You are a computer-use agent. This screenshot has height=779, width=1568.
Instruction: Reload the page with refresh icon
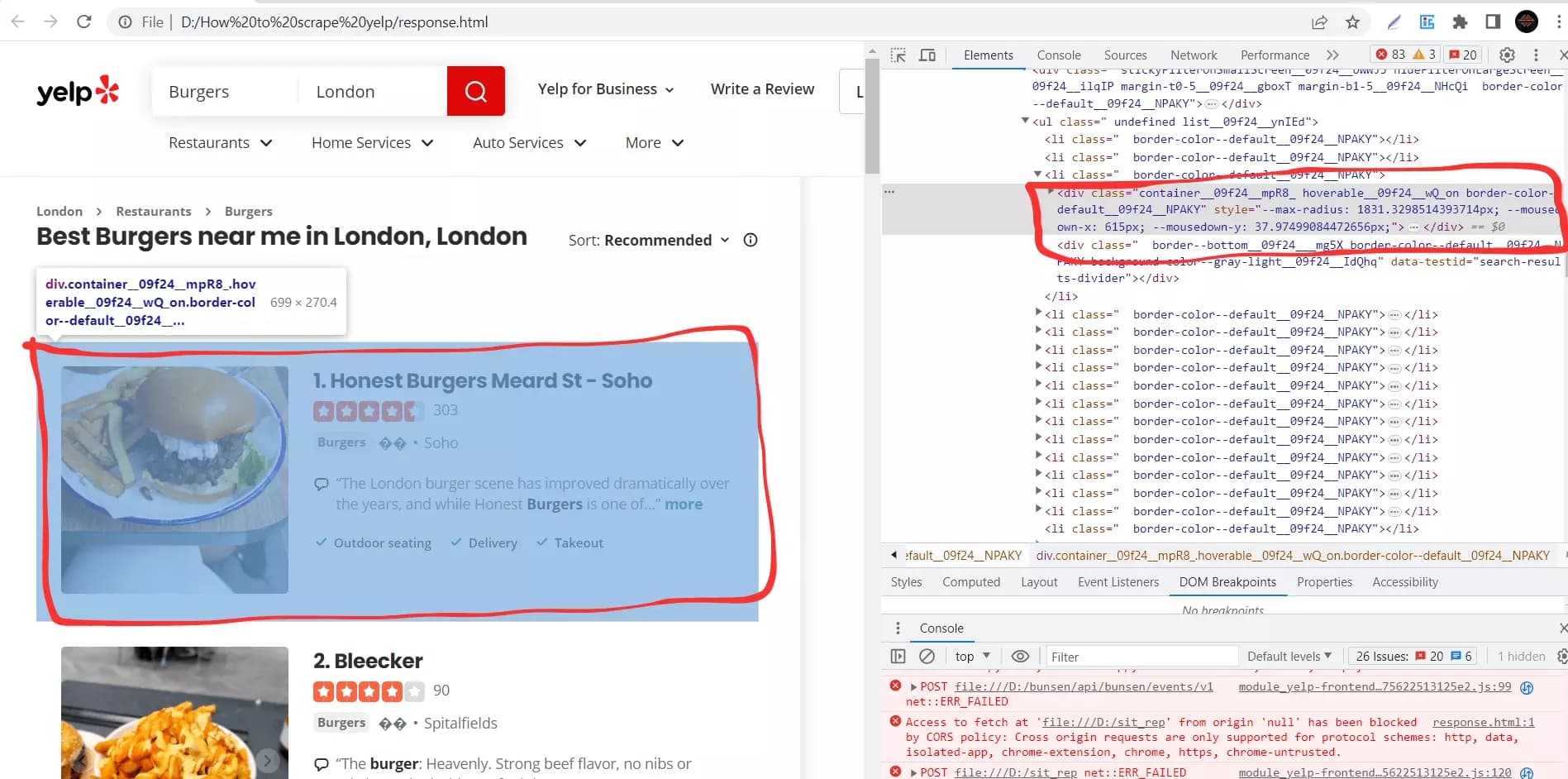[84, 22]
